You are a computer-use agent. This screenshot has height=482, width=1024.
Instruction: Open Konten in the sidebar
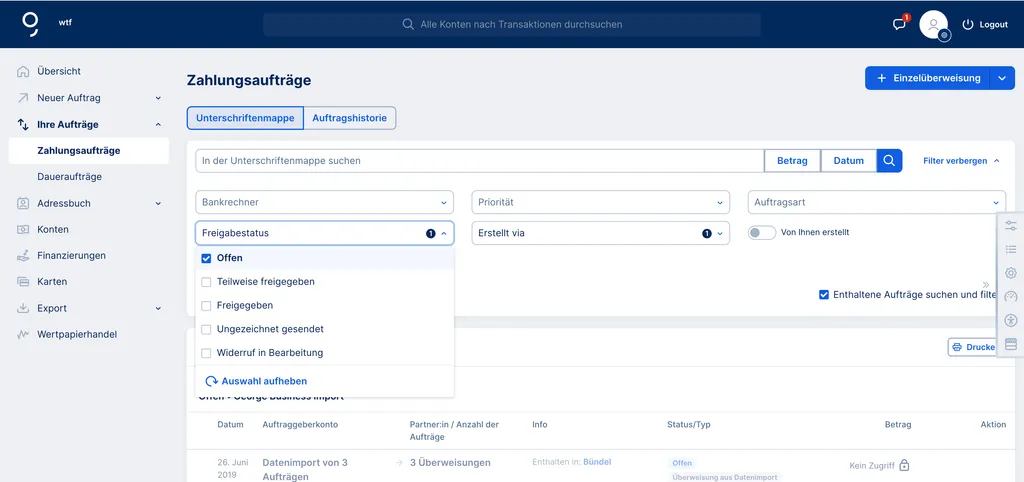[53, 229]
